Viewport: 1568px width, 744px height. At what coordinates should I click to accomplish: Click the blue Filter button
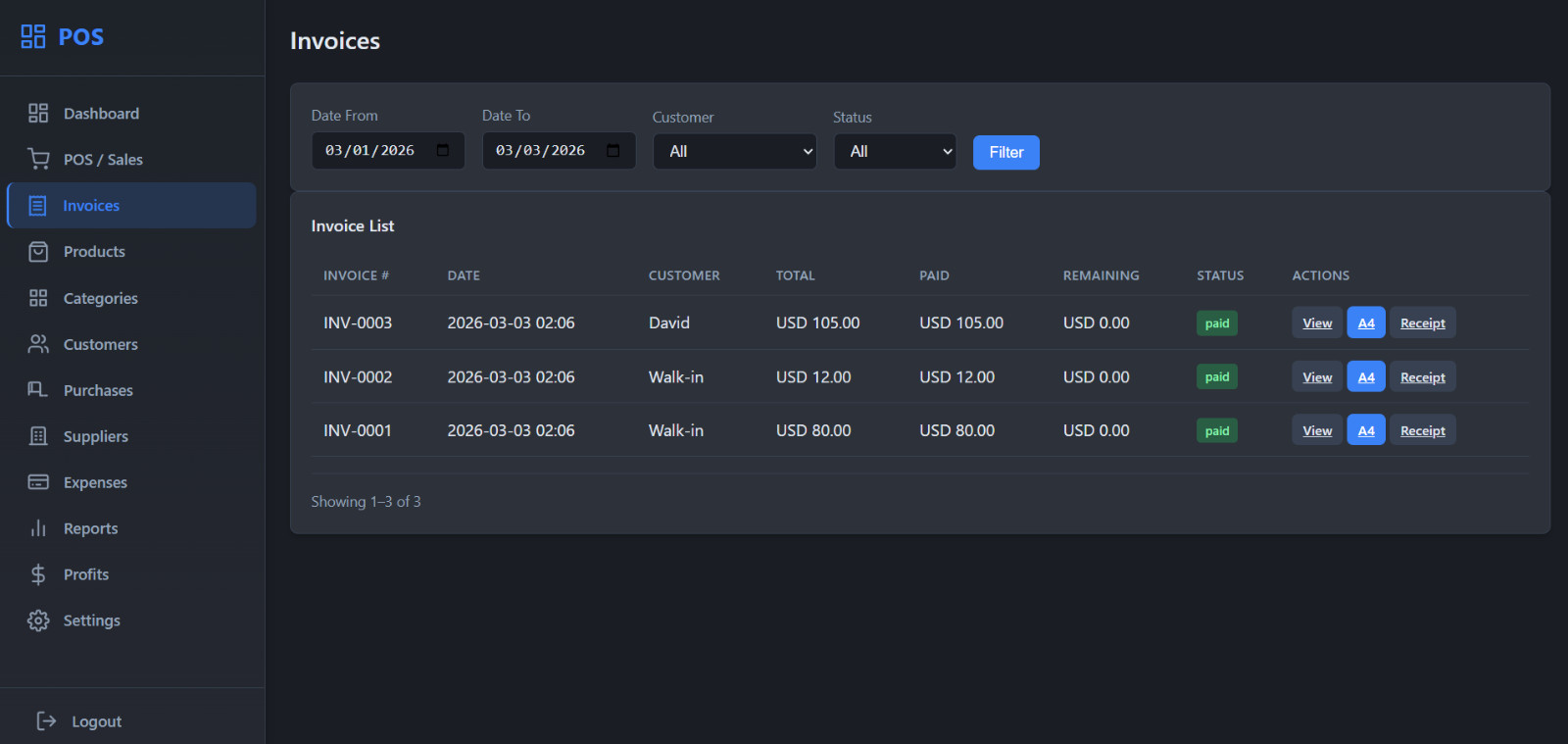[1006, 152]
